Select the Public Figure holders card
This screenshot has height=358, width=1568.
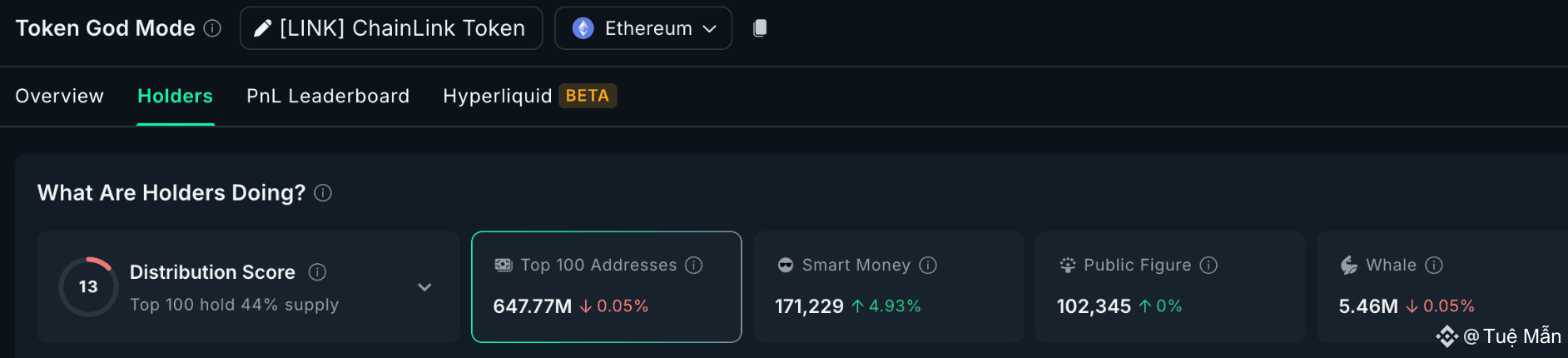click(x=1170, y=286)
